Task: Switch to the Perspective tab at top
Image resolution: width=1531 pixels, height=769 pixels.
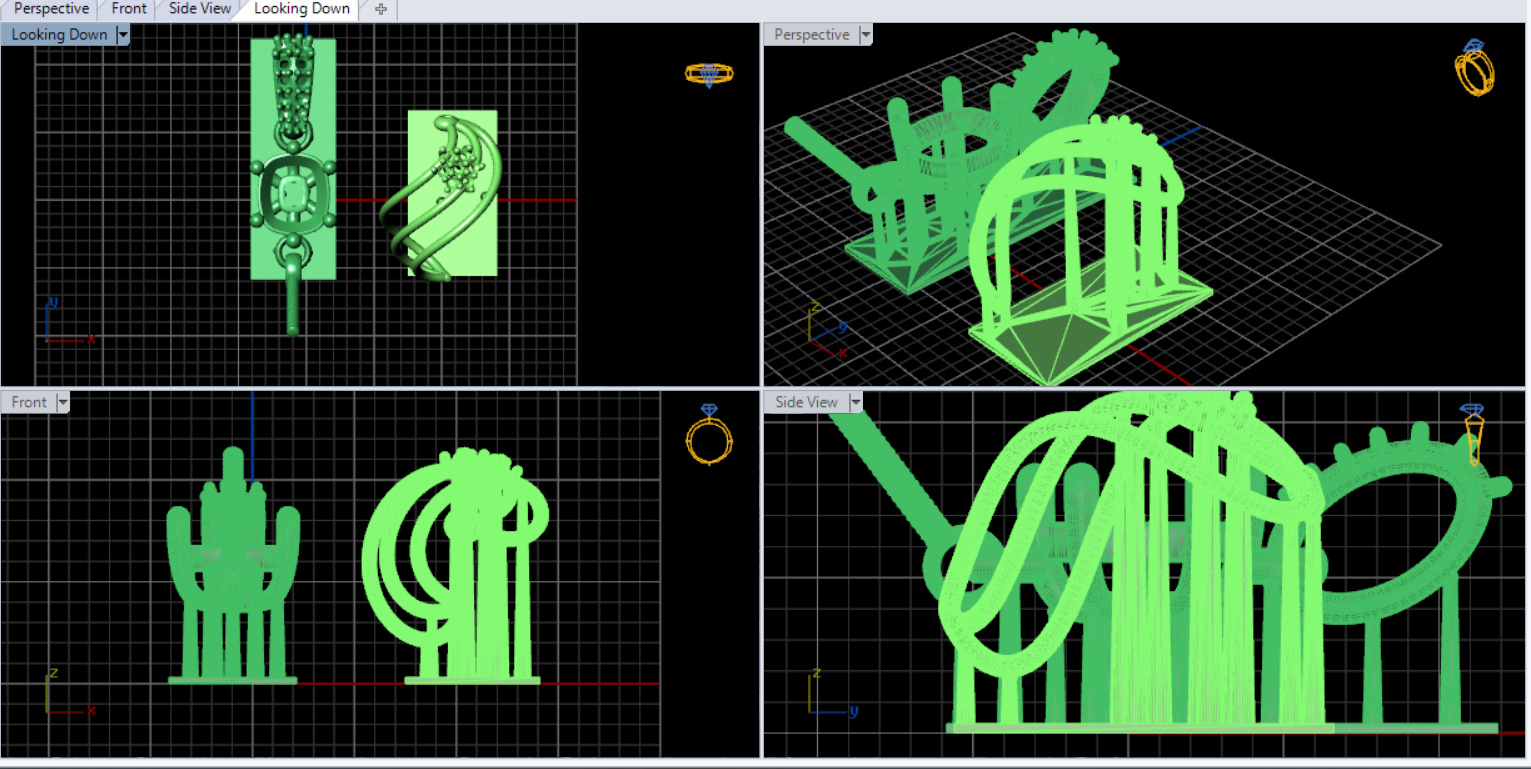Action: pyautogui.click(x=51, y=9)
